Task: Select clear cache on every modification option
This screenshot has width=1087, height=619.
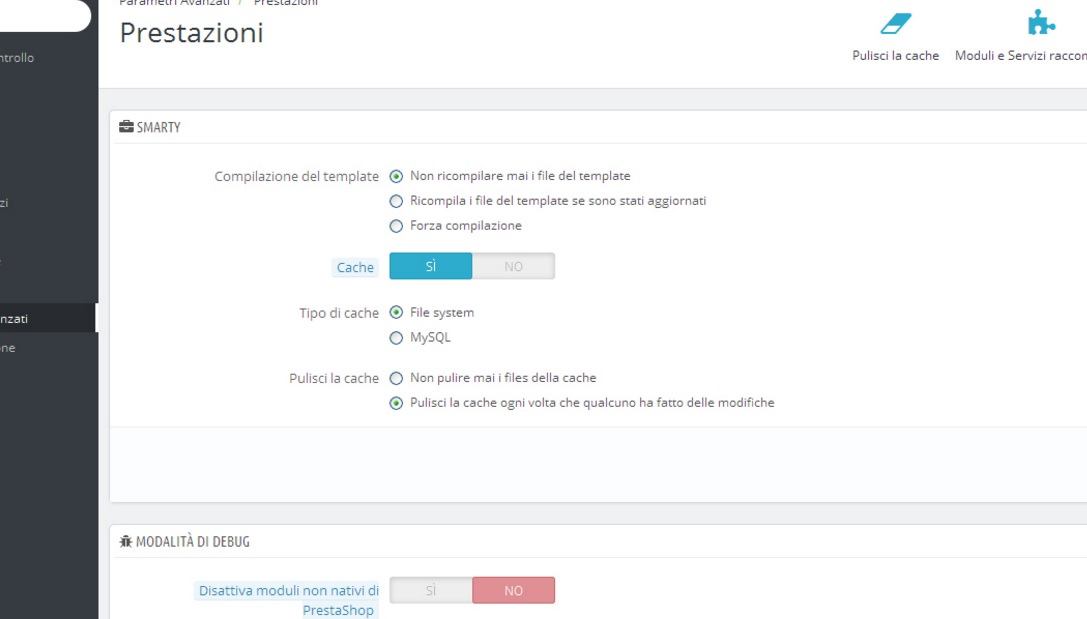Action: (396, 403)
